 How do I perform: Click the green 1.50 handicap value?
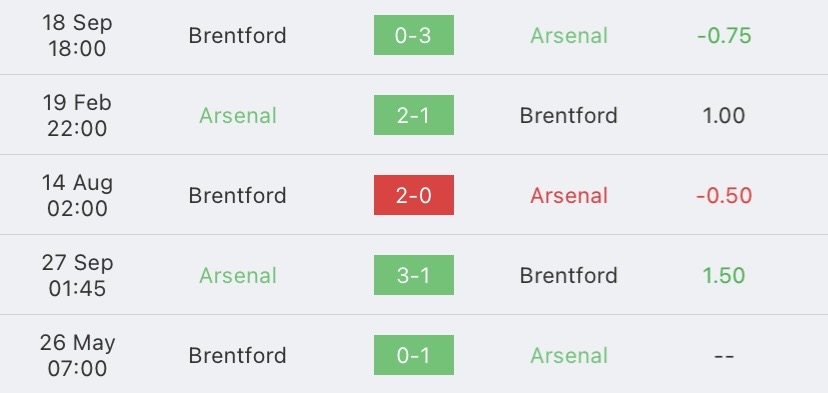[724, 275]
